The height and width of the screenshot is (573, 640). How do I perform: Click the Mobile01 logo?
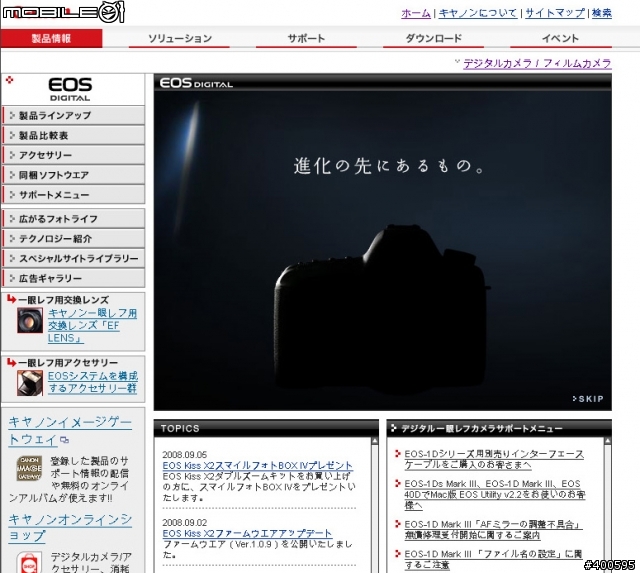tap(63, 12)
